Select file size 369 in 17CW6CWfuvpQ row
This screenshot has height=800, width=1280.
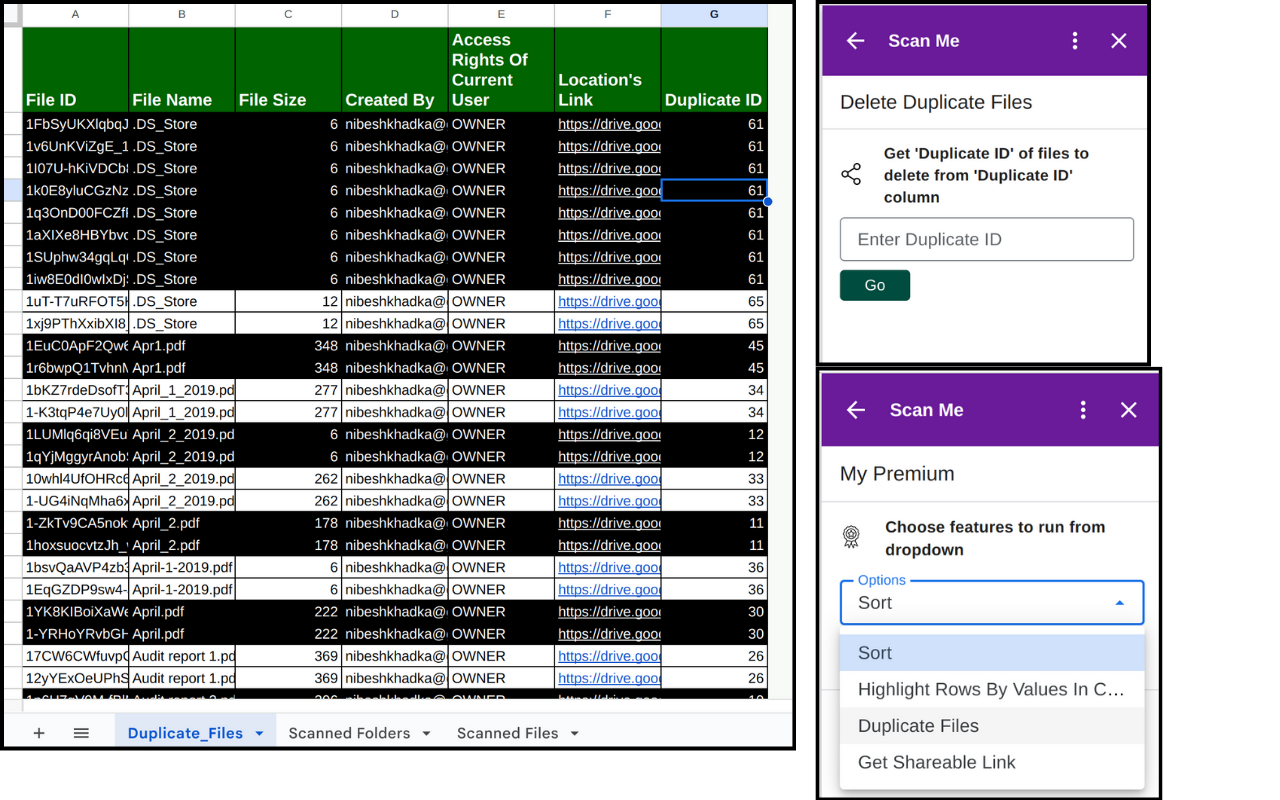(288, 656)
